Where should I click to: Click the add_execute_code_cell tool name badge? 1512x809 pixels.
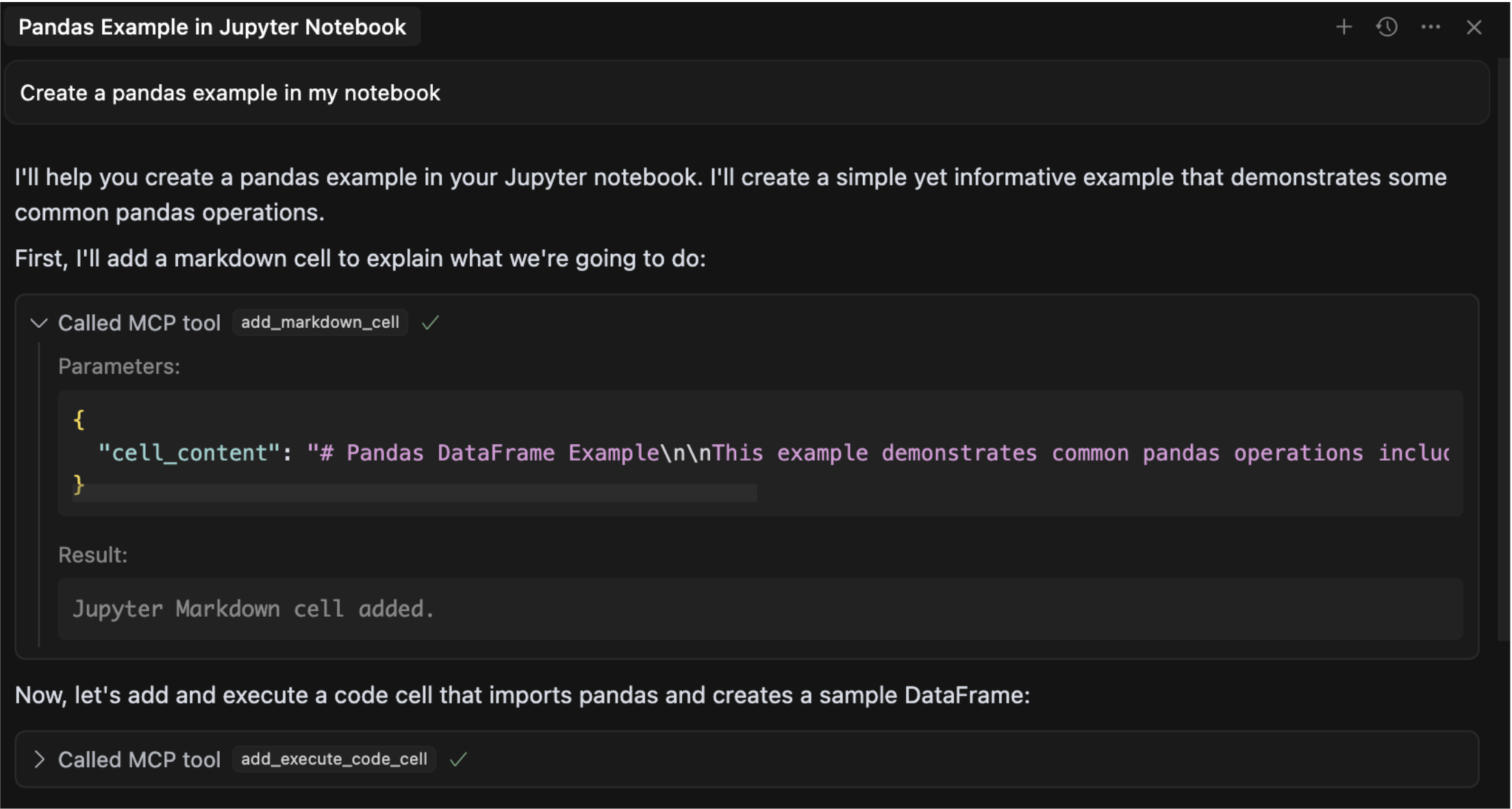coord(334,759)
